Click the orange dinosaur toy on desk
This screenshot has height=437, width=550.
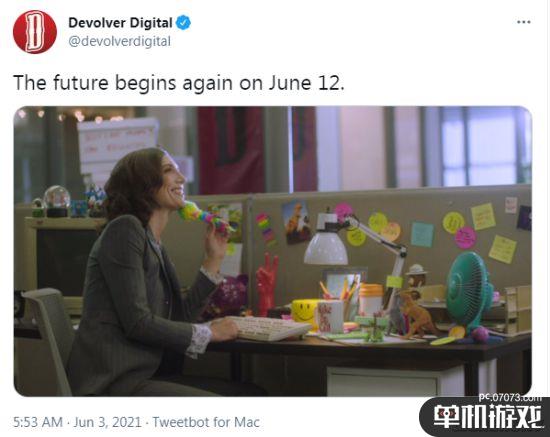(417, 315)
